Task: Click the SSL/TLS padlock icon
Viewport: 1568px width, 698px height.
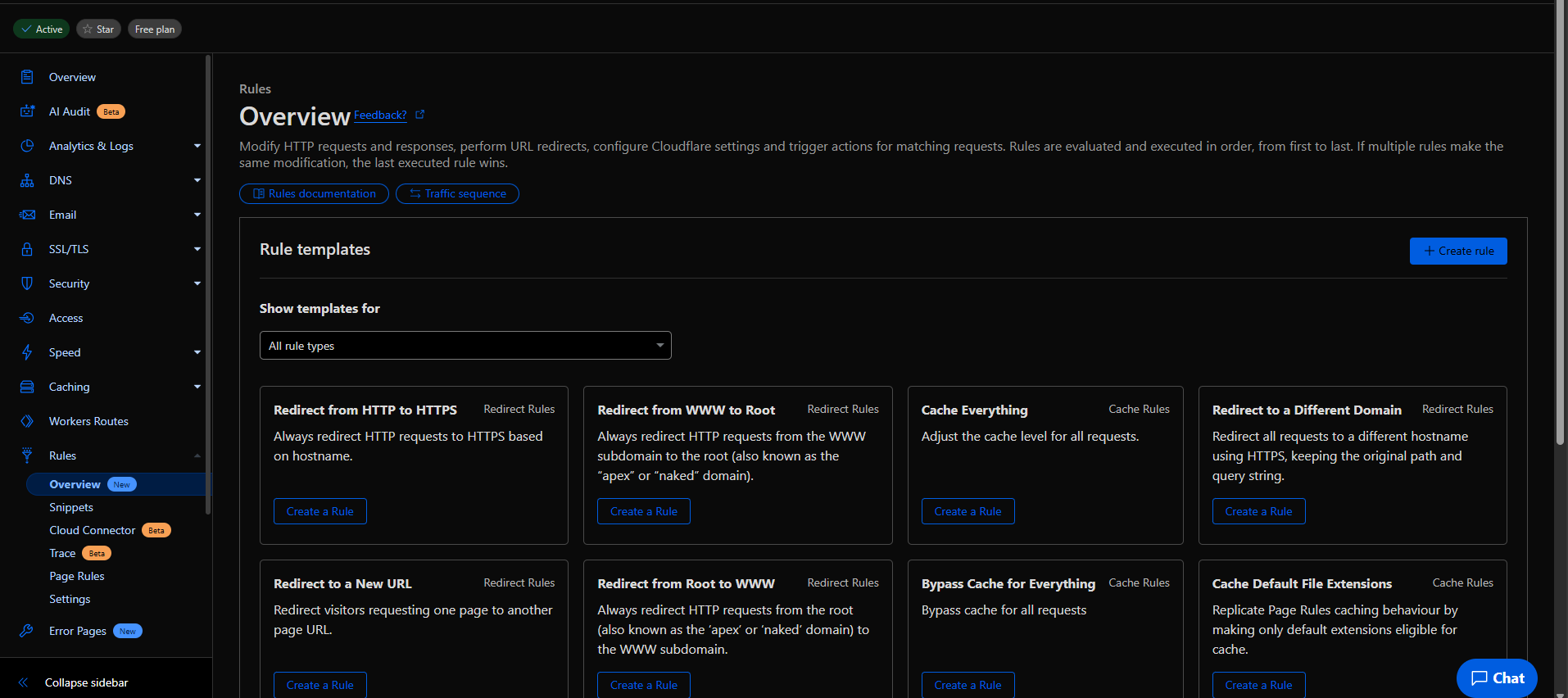Action: [27, 249]
